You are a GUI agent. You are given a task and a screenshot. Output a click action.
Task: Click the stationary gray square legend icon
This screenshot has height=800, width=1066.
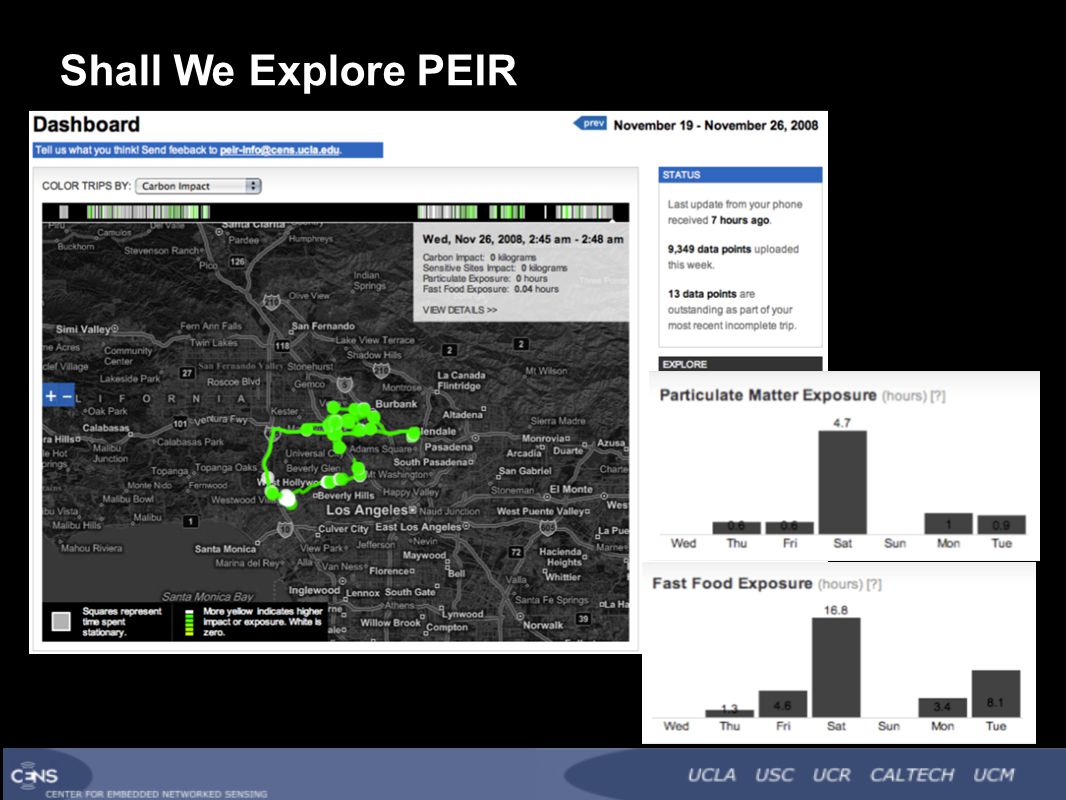(x=61, y=621)
